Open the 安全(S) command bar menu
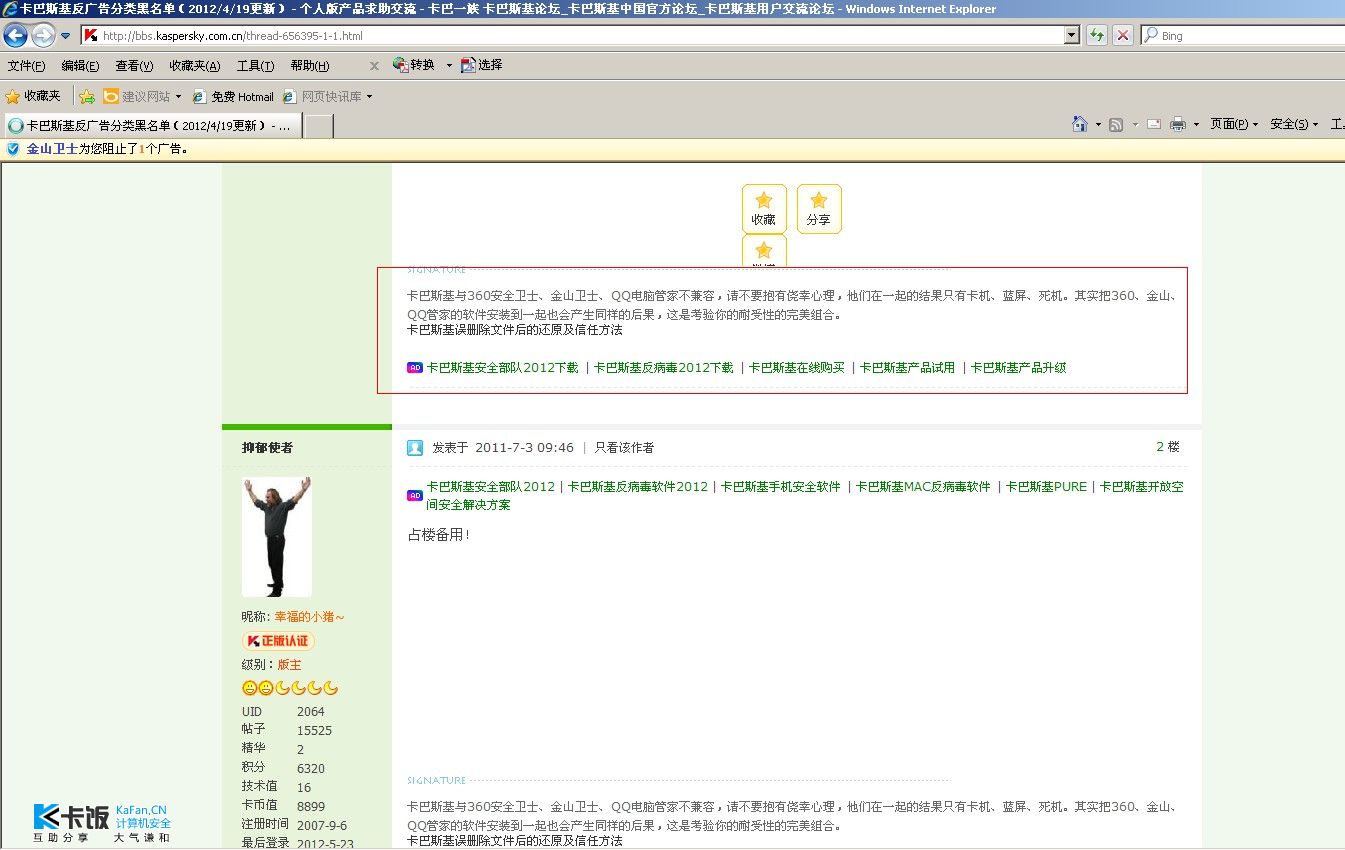This screenshot has height=850, width=1345. pyautogui.click(x=1294, y=124)
